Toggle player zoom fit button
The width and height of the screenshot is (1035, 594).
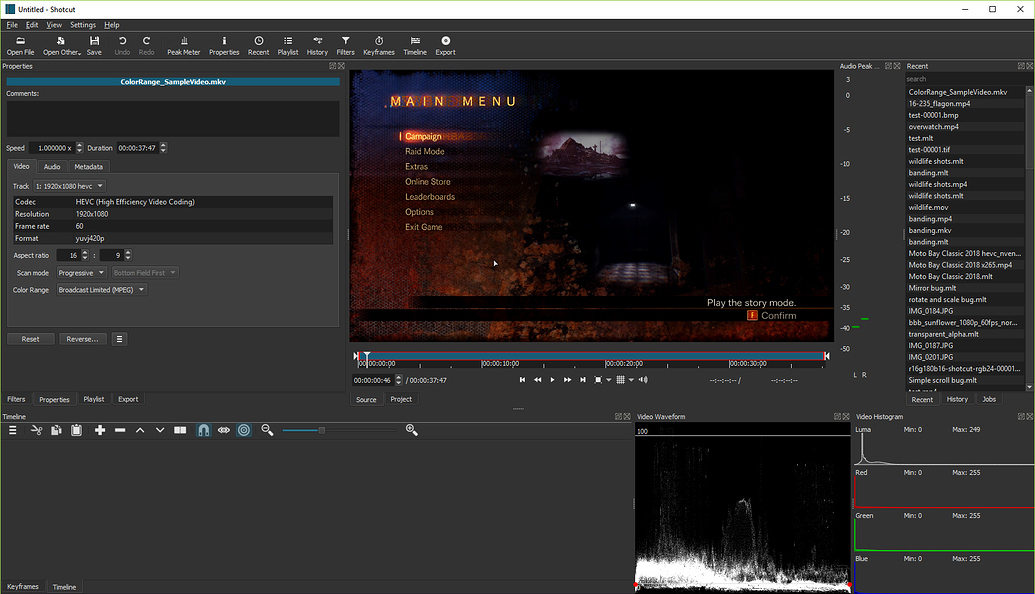(598, 380)
